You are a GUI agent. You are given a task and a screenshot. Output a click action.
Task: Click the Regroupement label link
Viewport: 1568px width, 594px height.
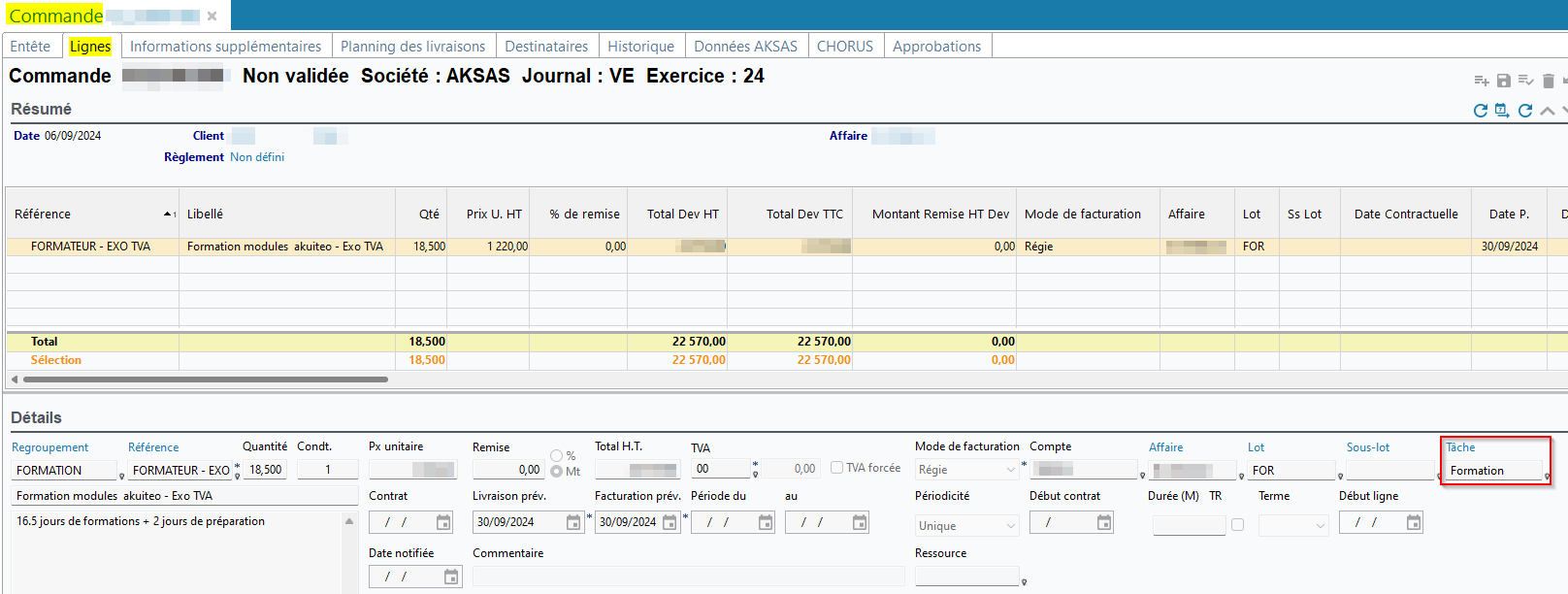49,447
